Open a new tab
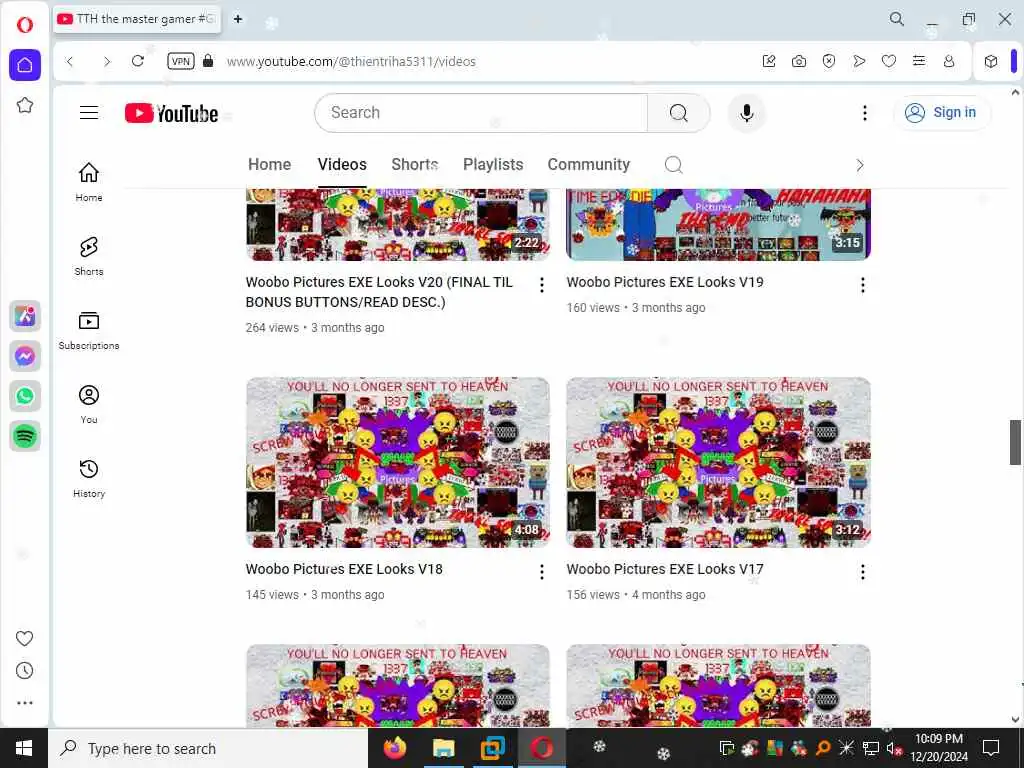The width and height of the screenshot is (1024, 768). [238, 19]
